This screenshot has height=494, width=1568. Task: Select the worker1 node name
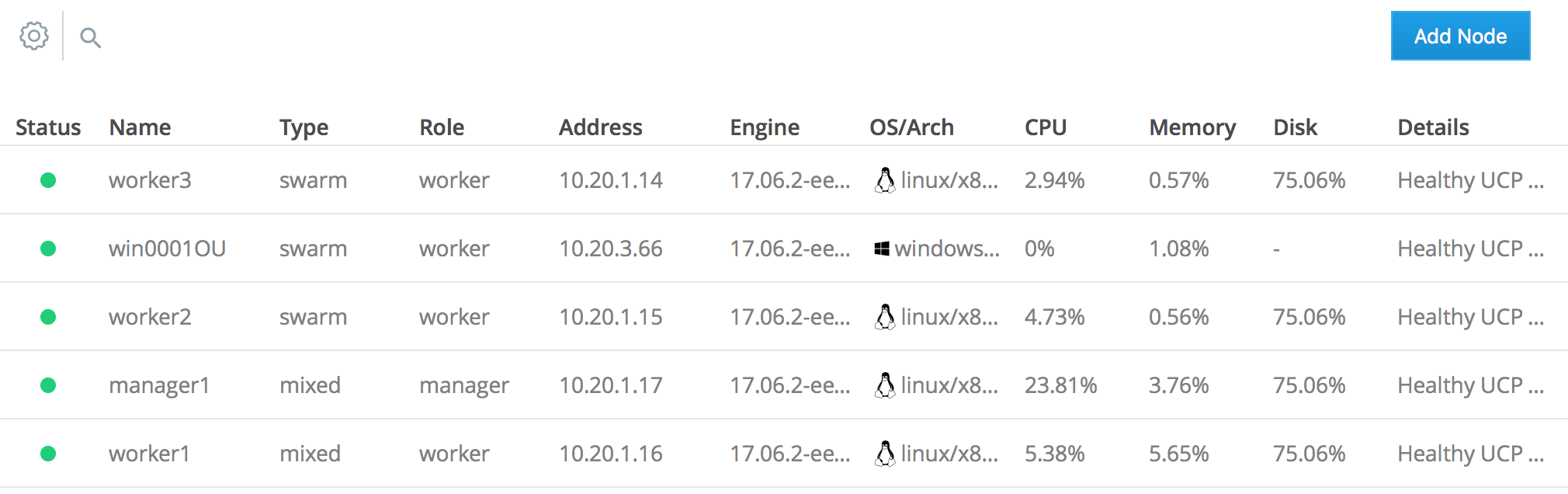(x=149, y=454)
